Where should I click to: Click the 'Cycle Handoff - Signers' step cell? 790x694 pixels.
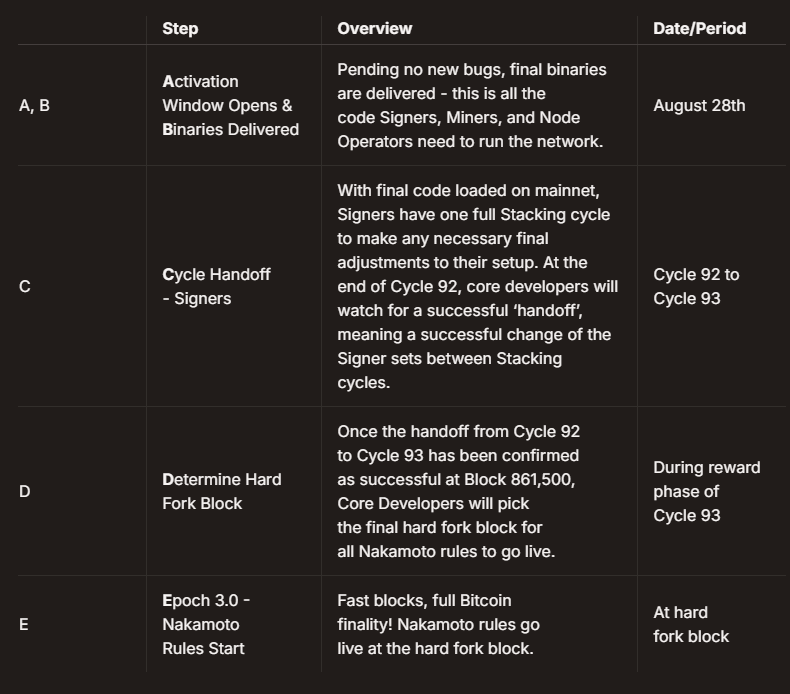point(216,286)
